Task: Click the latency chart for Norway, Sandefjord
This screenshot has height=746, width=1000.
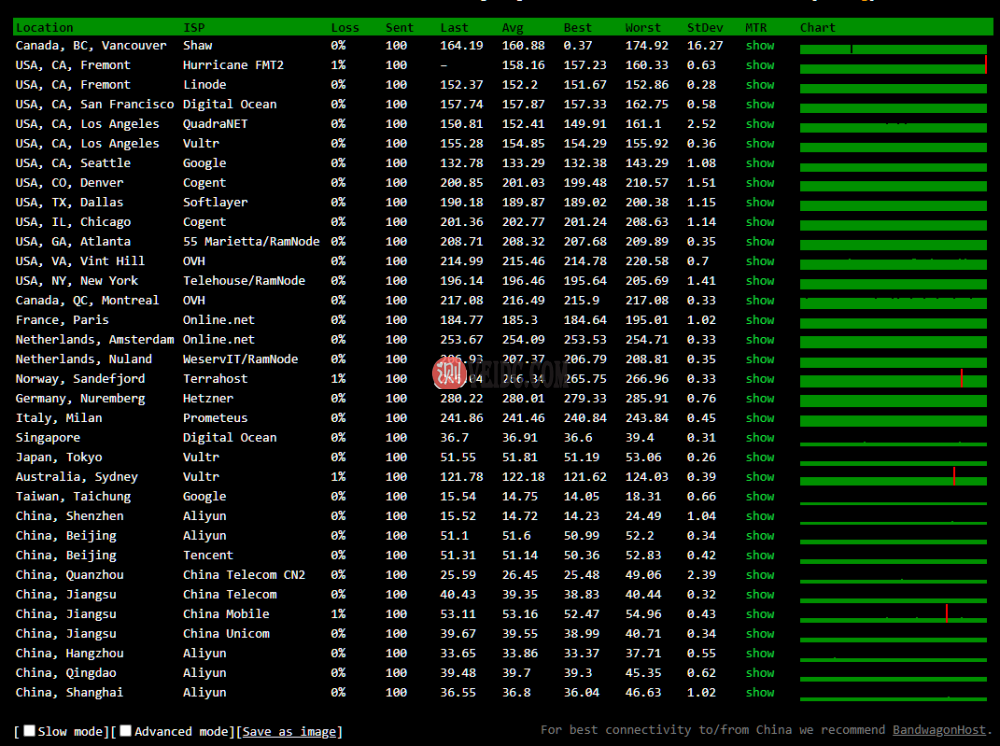Action: tap(893, 379)
